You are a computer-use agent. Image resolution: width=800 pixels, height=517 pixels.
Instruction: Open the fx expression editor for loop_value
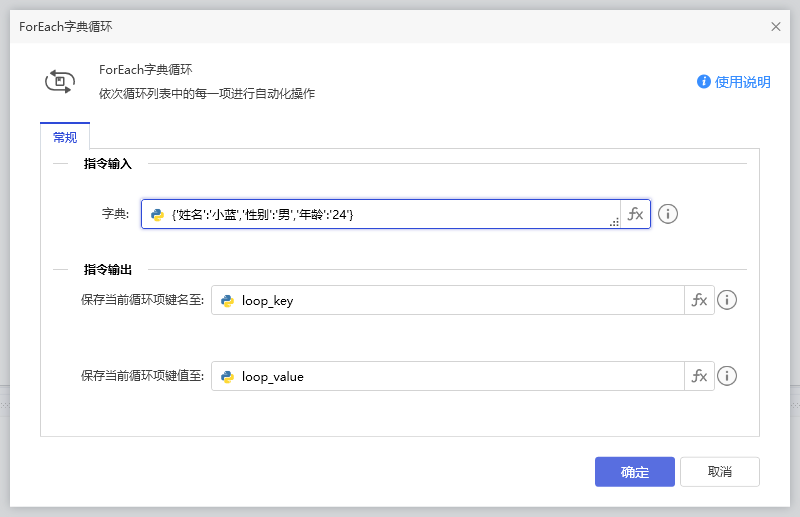tap(699, 377)
